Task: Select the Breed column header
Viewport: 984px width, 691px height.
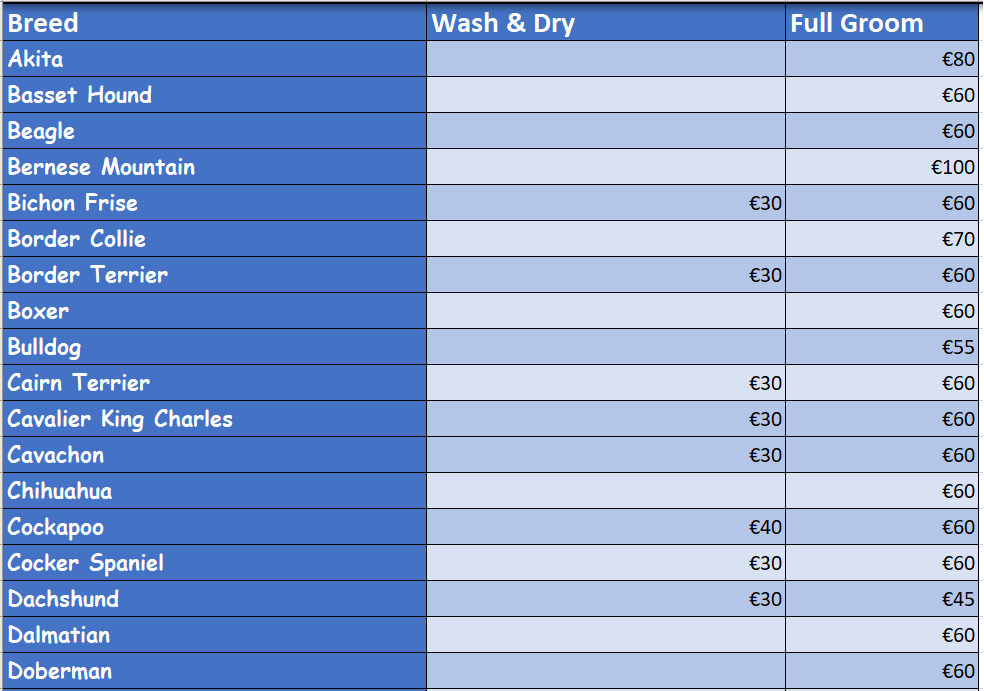Action: coord(215,23)
